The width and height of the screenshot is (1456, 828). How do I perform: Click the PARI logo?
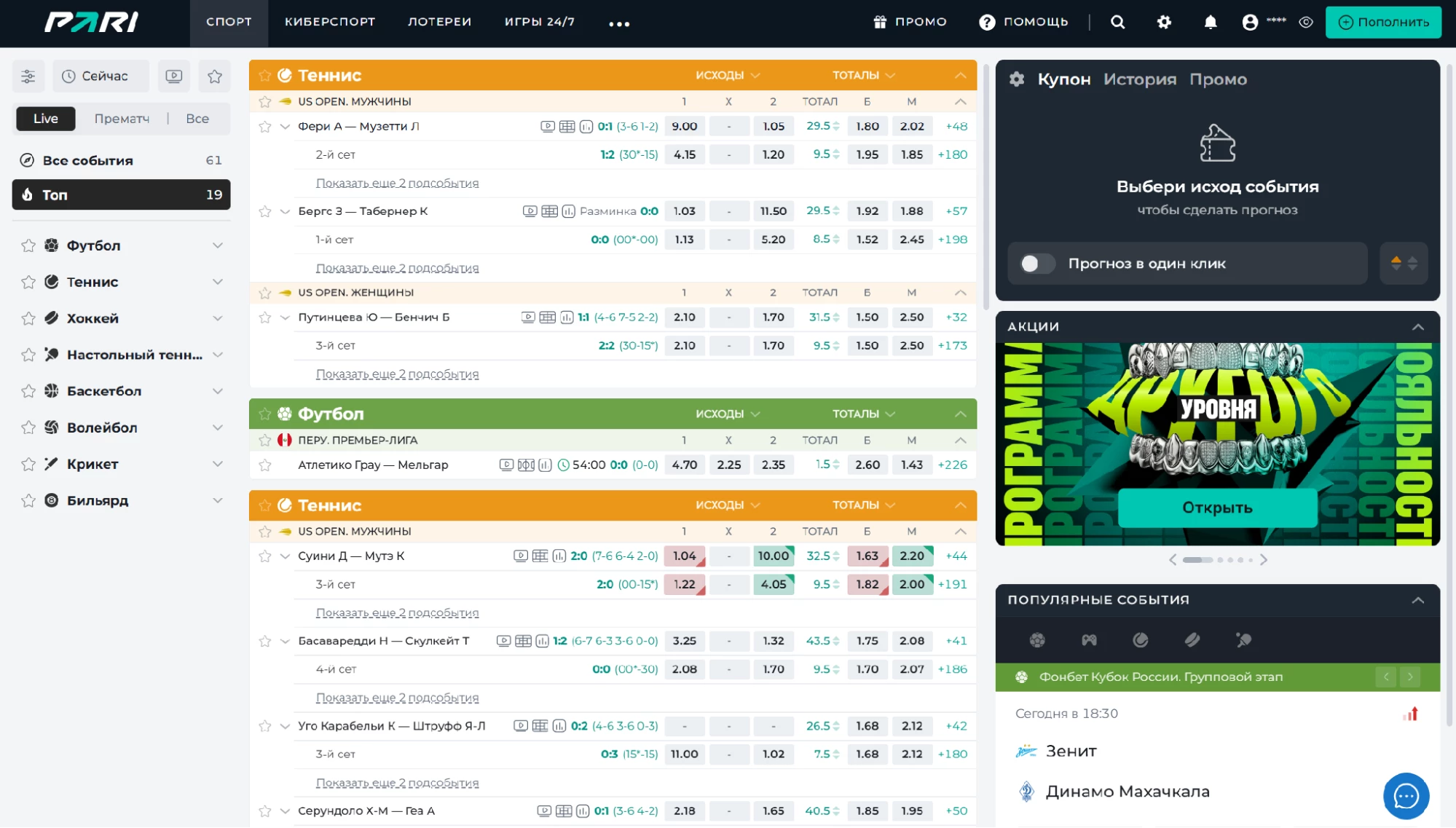(92, 22)
